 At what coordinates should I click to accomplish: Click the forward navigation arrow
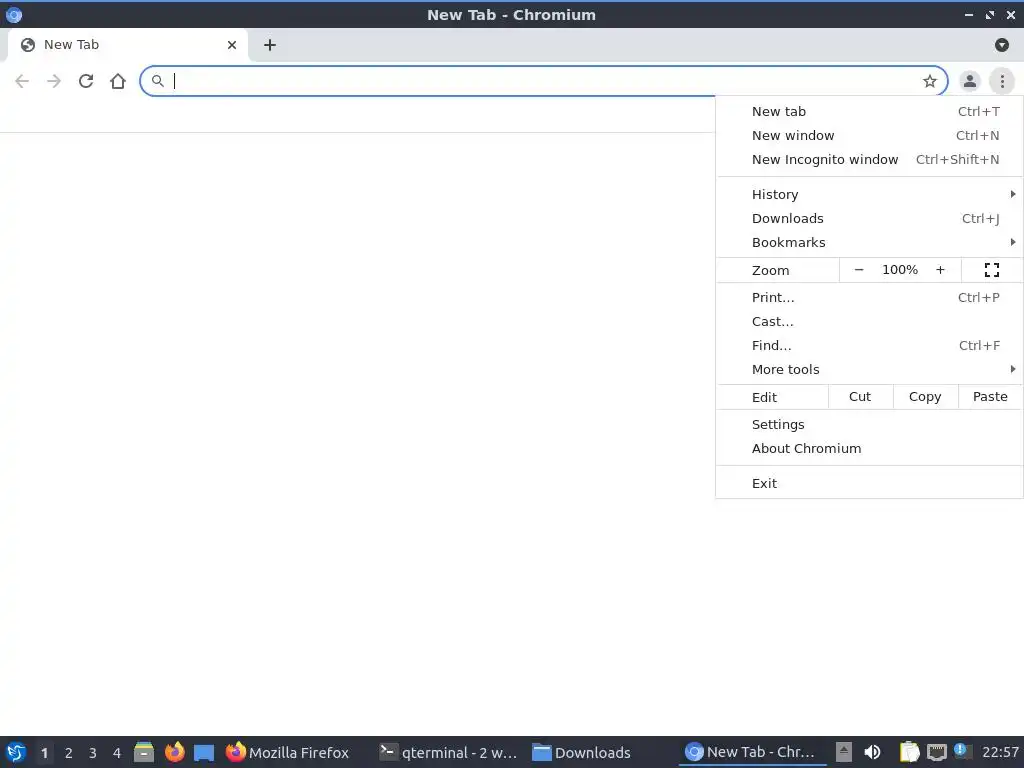[x=54, y=81]
